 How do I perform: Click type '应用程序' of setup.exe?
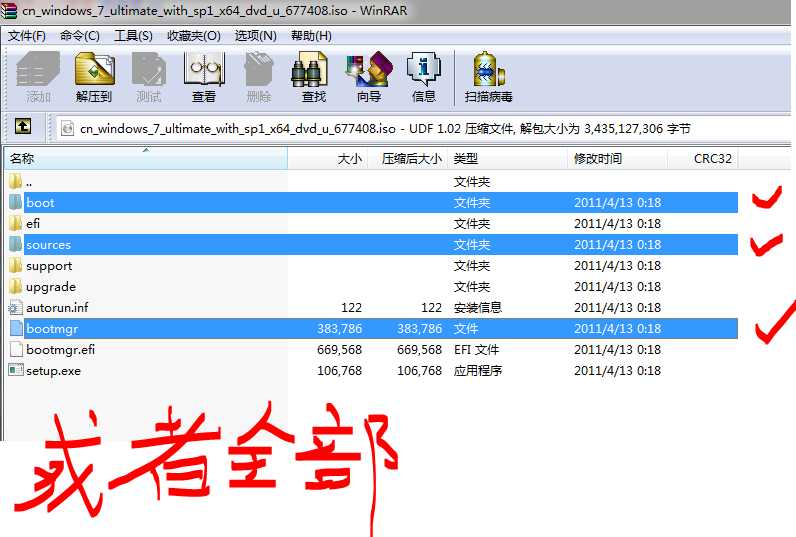pos(478,371)
